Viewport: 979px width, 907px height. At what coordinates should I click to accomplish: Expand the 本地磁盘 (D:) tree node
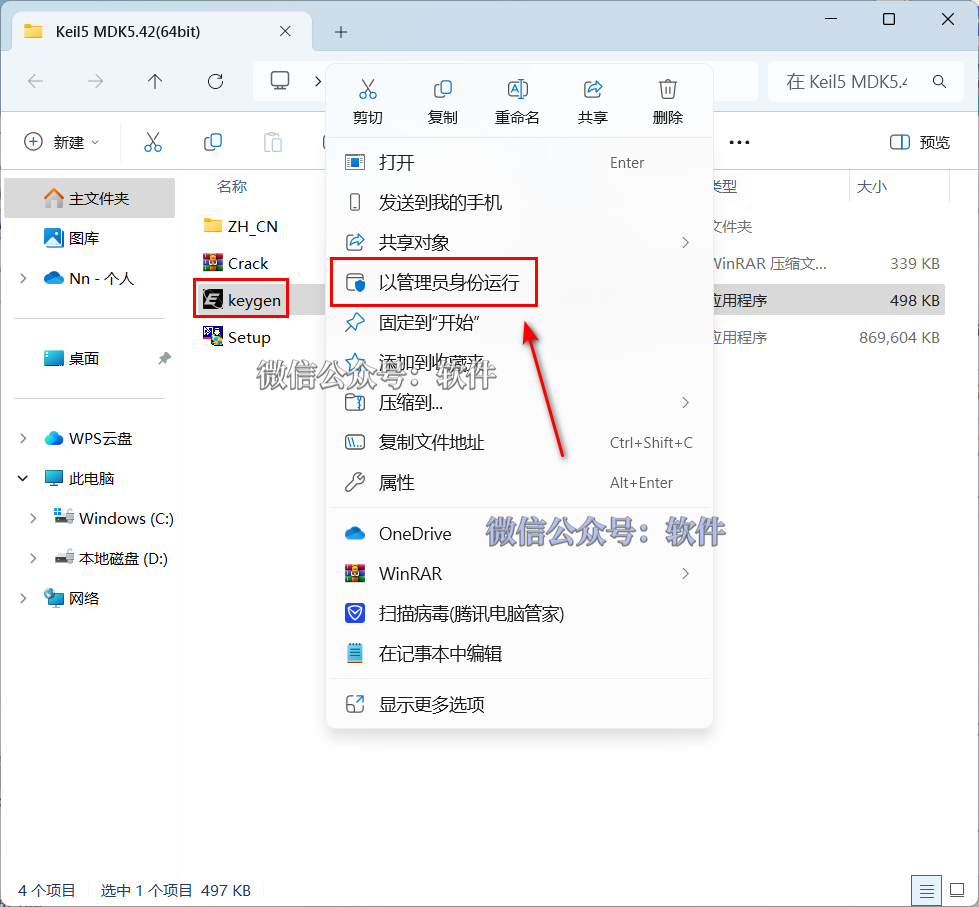(x=33, y=559)
